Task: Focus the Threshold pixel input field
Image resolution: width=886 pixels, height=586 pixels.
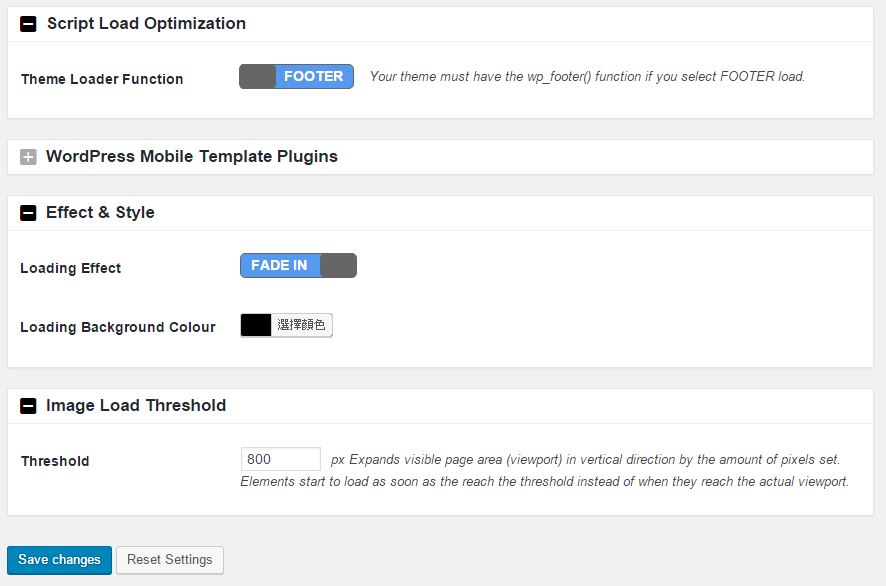Action: [x=280, y=459]
